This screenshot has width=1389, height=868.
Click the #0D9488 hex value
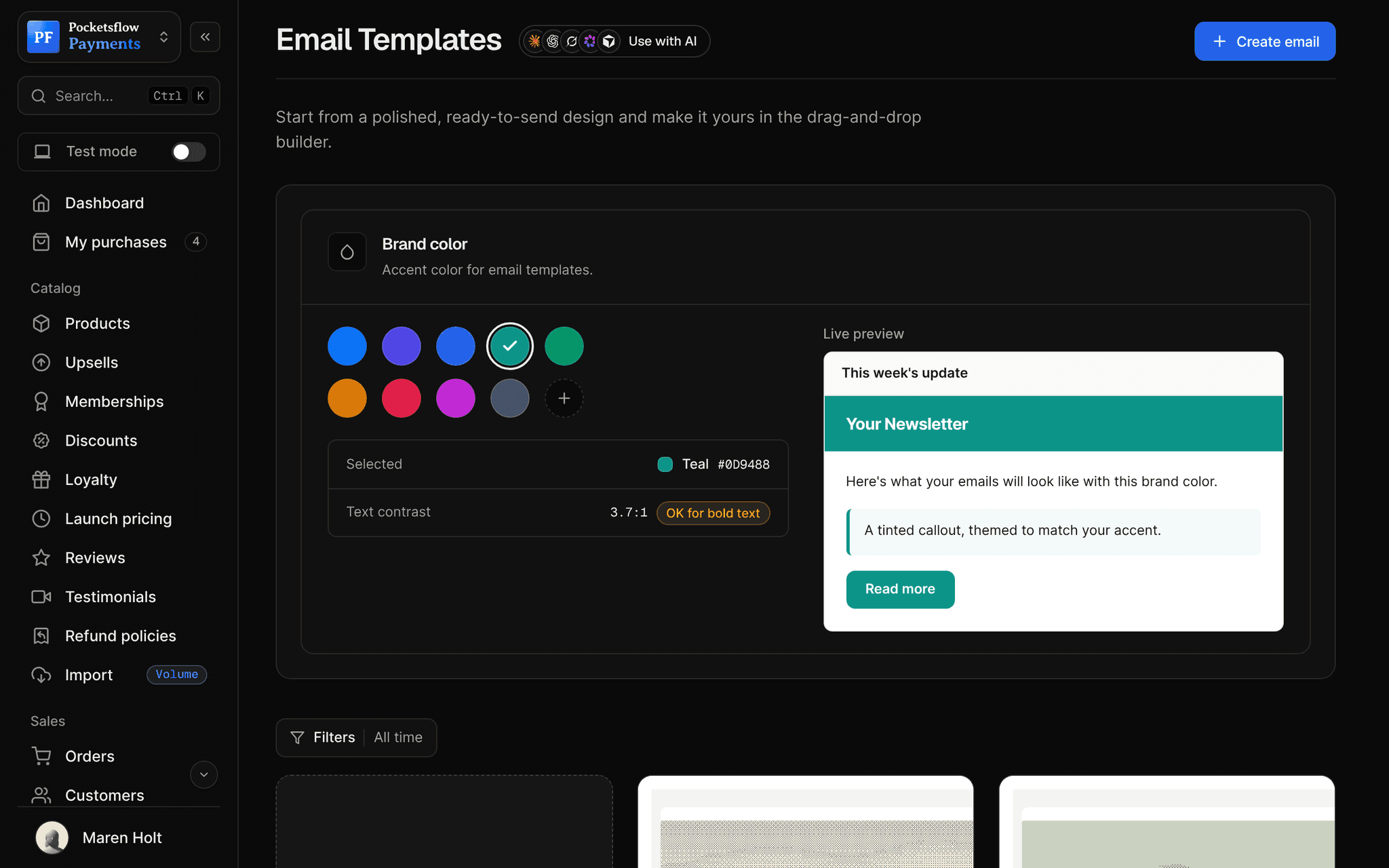point(743,465)
